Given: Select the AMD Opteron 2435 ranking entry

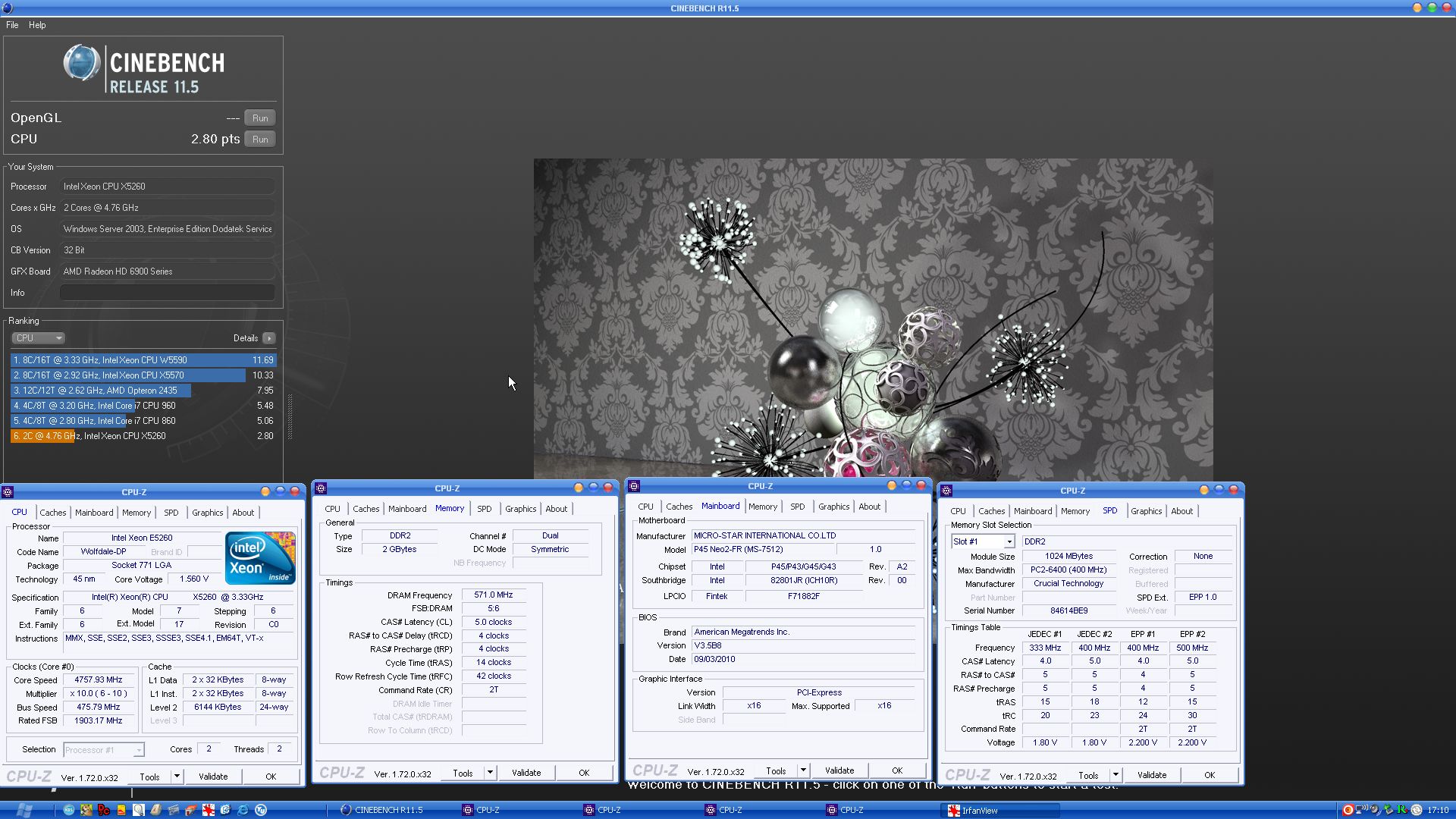Looking at the screenshot, I should coord(143,391).
